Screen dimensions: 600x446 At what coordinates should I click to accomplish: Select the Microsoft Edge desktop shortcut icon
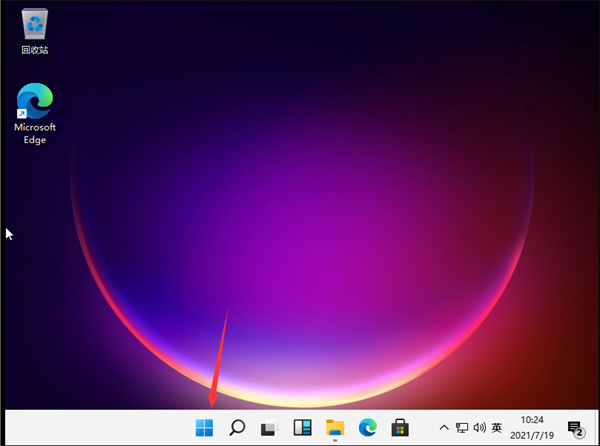click(35, 101)
